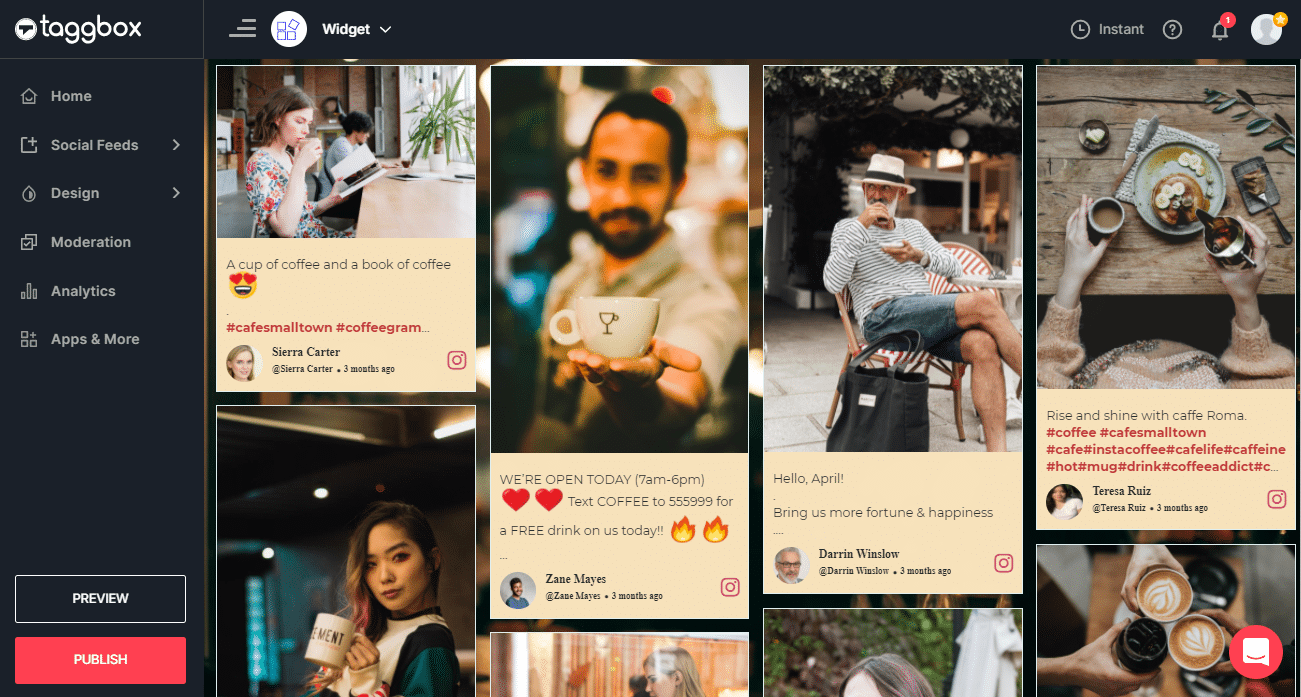Click the PREVIEW button
This screenshot has height=697, width=1301.
click(100, 598)
